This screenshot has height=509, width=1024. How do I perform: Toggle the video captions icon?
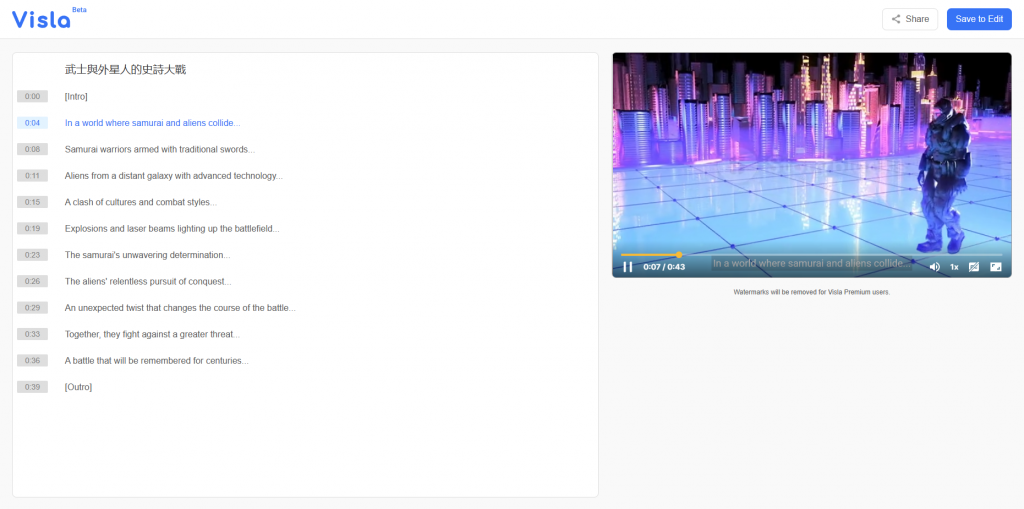tap(974, 267)
